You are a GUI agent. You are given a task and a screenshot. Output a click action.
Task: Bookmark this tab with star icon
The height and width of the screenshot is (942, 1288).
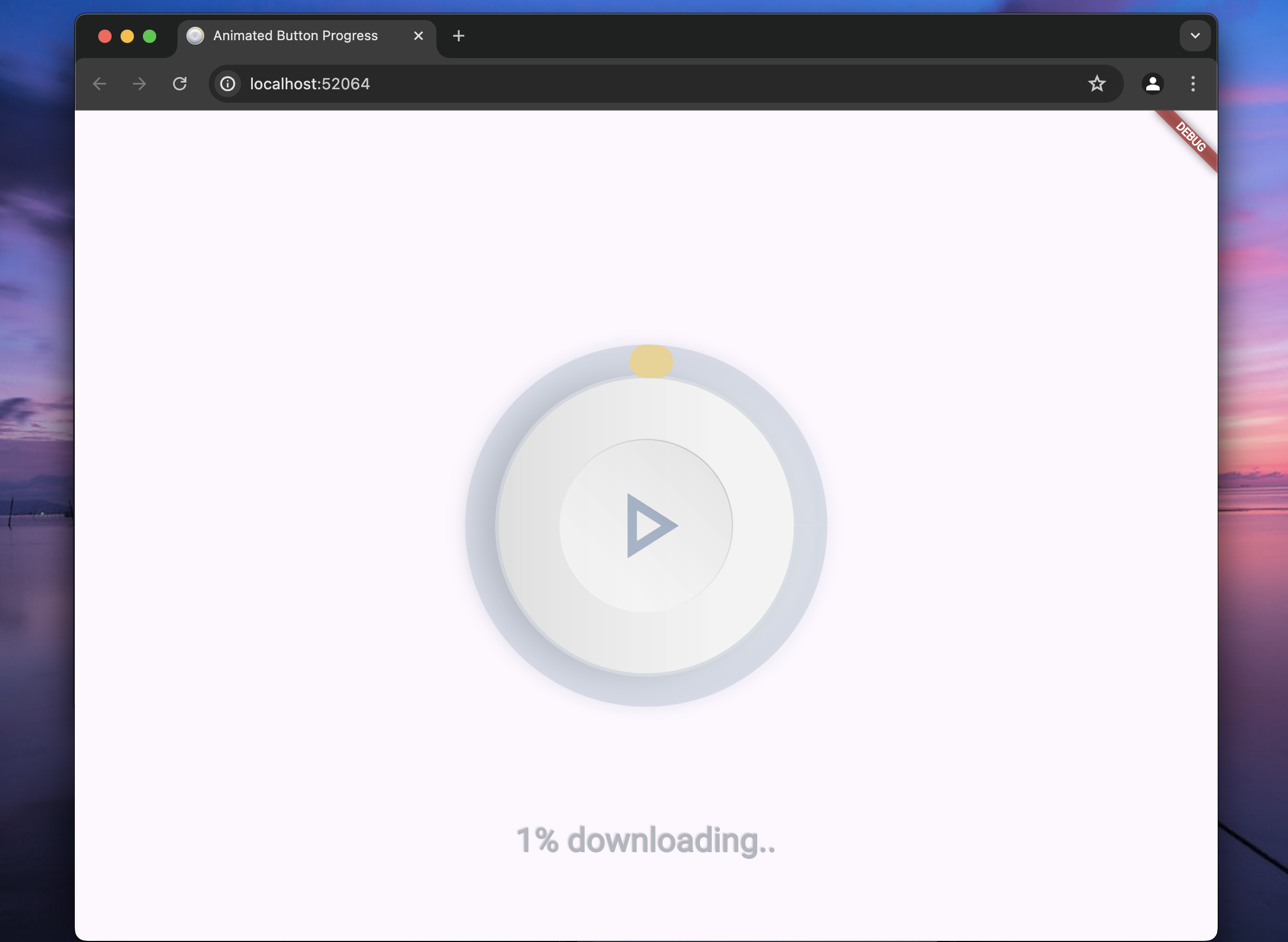click(x=1097, y=84)
